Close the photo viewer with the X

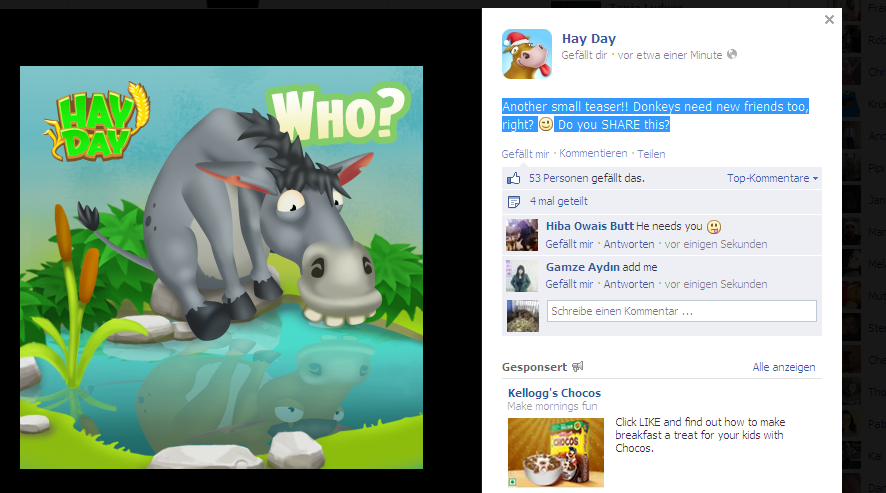point(829,20)
